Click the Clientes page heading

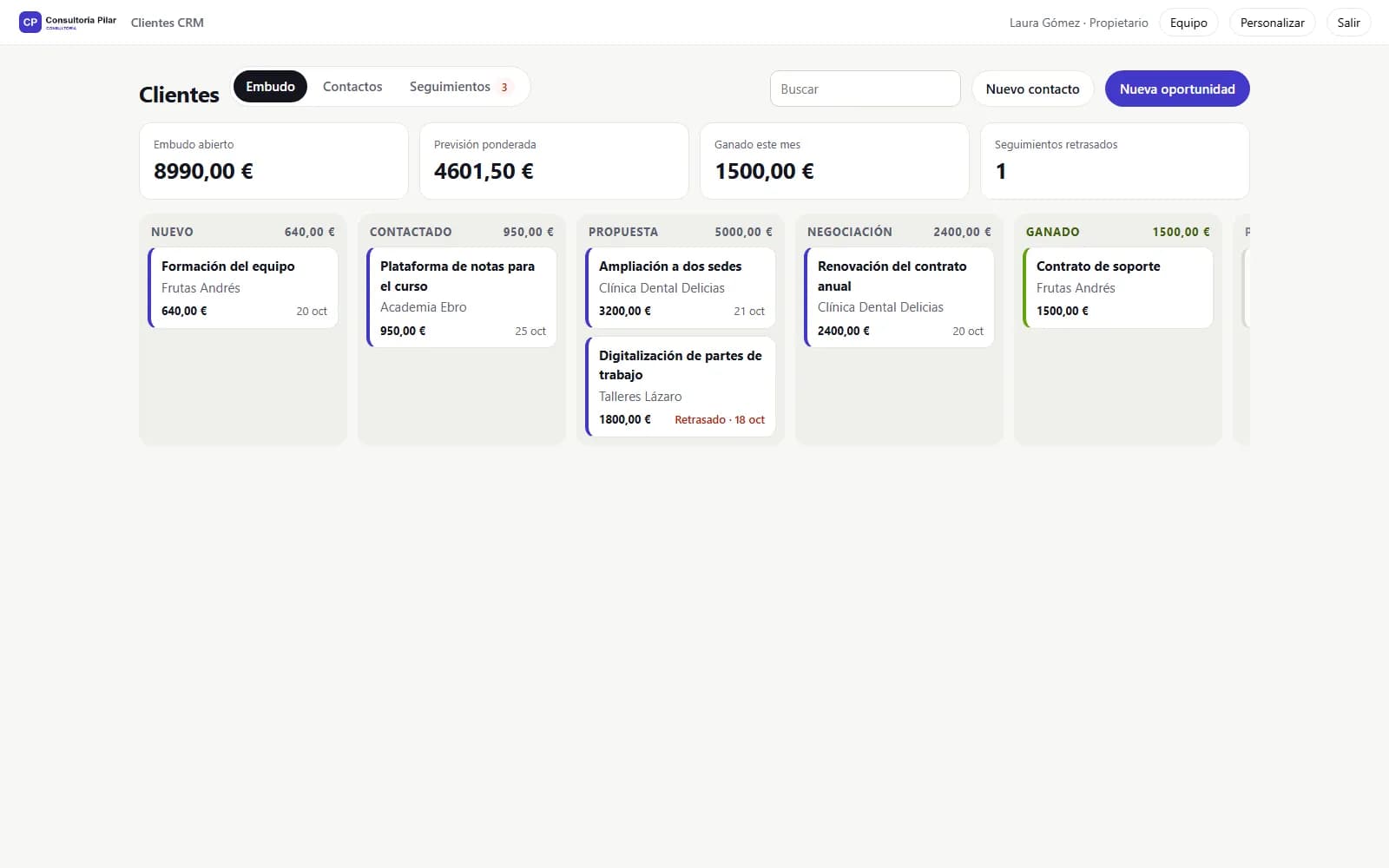179,95
